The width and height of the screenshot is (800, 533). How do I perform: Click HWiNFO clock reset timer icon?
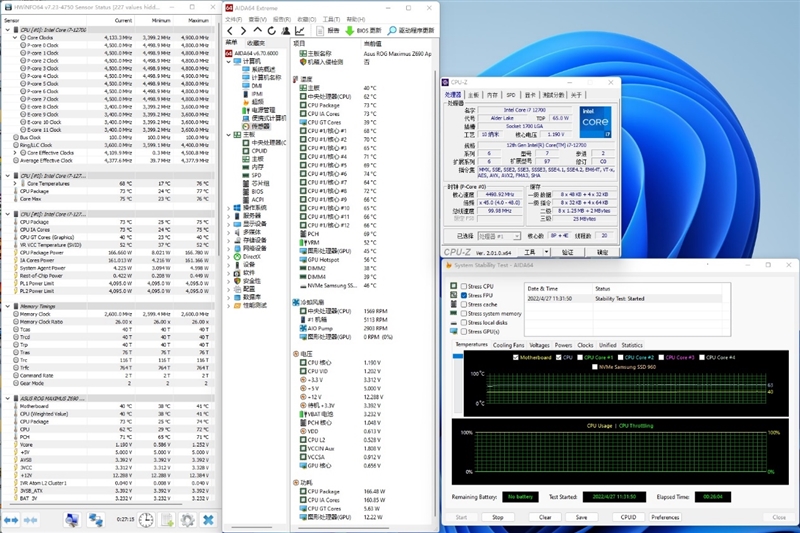pyautogui.click(x=146, y=520)
